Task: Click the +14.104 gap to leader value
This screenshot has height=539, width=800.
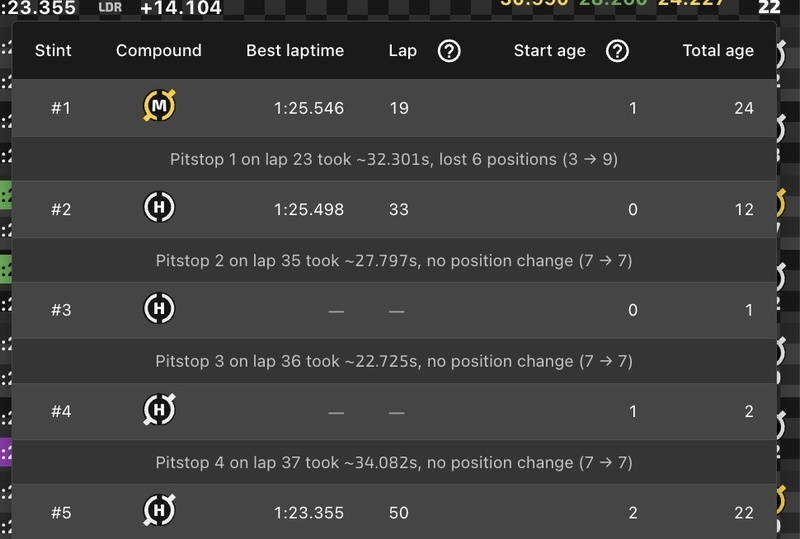Action: point(181,7)
